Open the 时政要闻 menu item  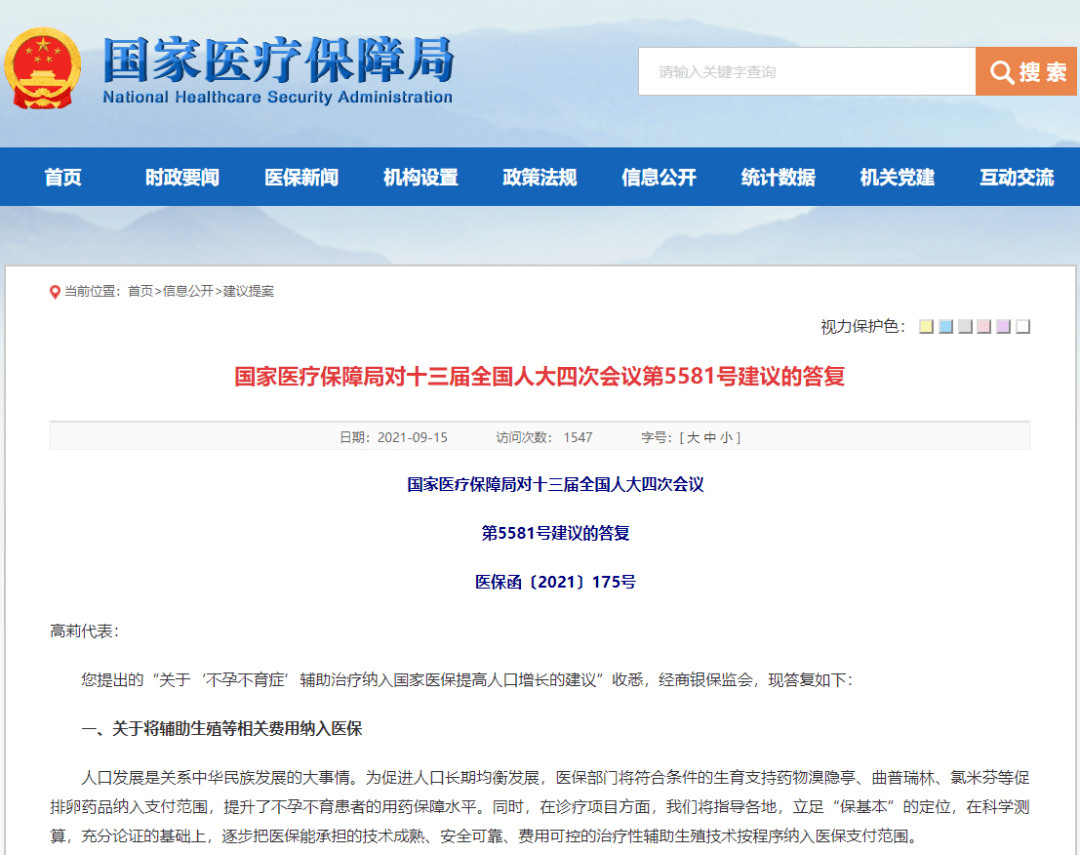183,177
